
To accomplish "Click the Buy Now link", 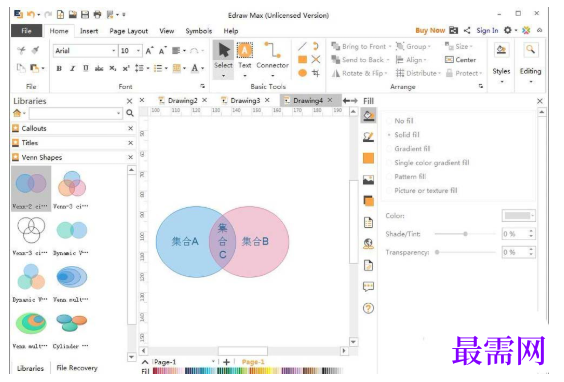I will tap(430, 31).
